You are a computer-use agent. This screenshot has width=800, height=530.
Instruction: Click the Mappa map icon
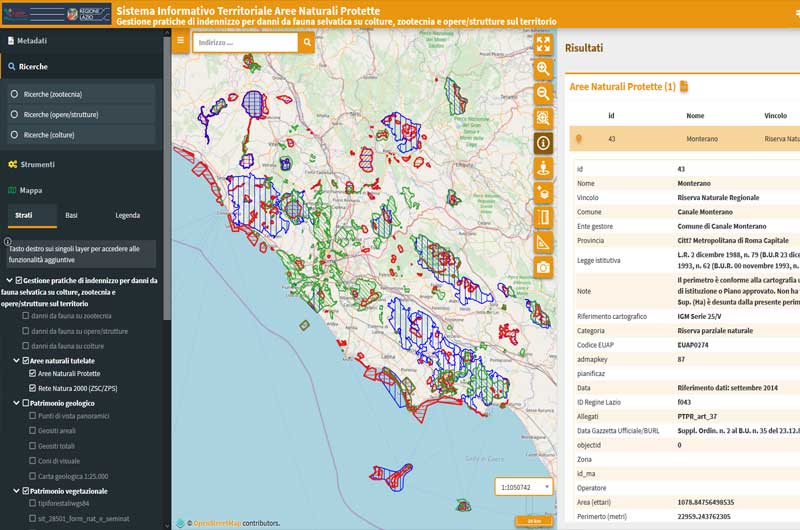tap(12, 190)
